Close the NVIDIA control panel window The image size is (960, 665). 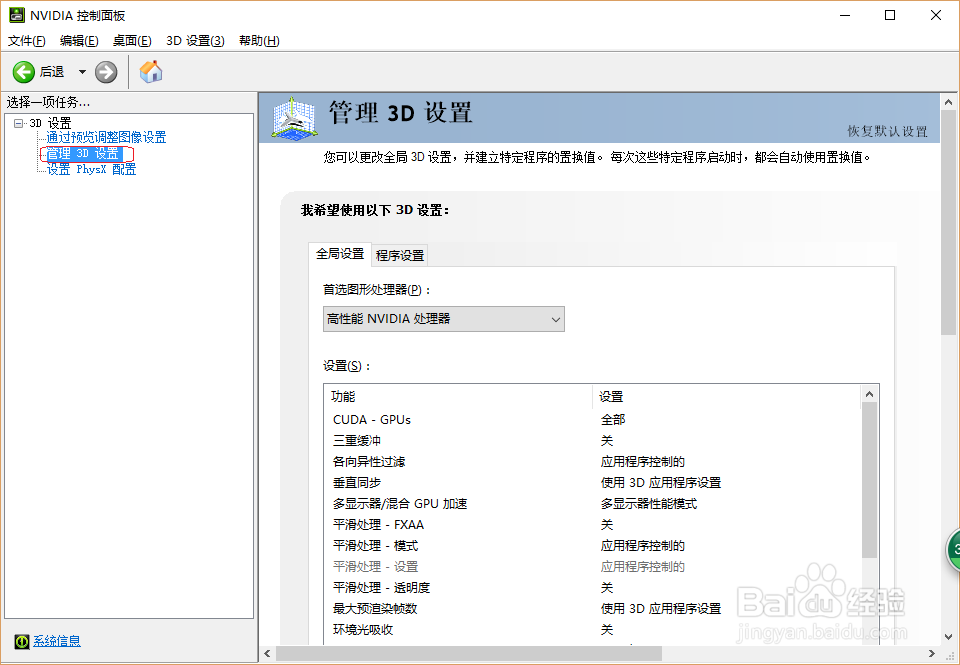click(x=936, y=15)
